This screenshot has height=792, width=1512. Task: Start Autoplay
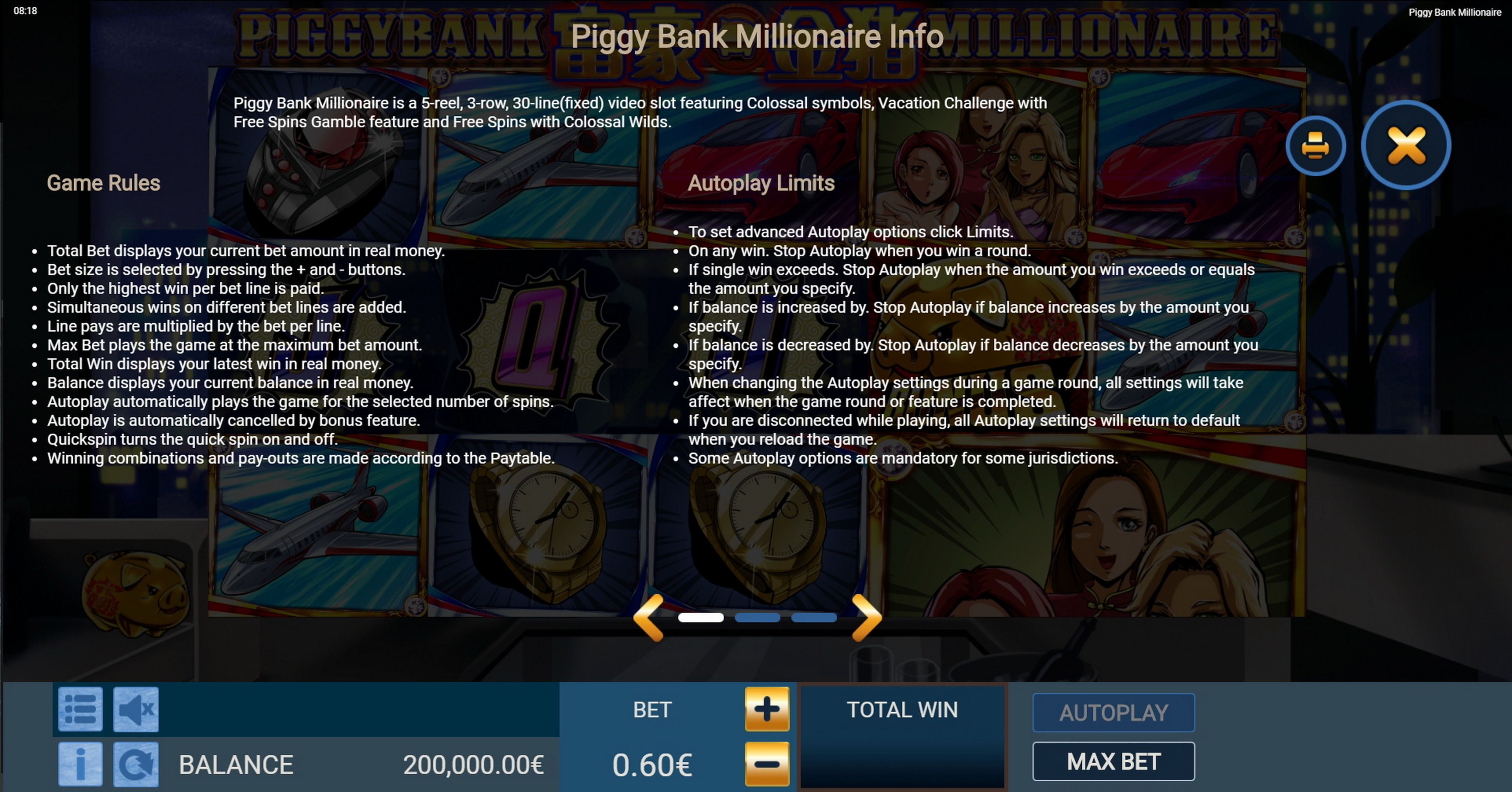tap(1114, 712)
